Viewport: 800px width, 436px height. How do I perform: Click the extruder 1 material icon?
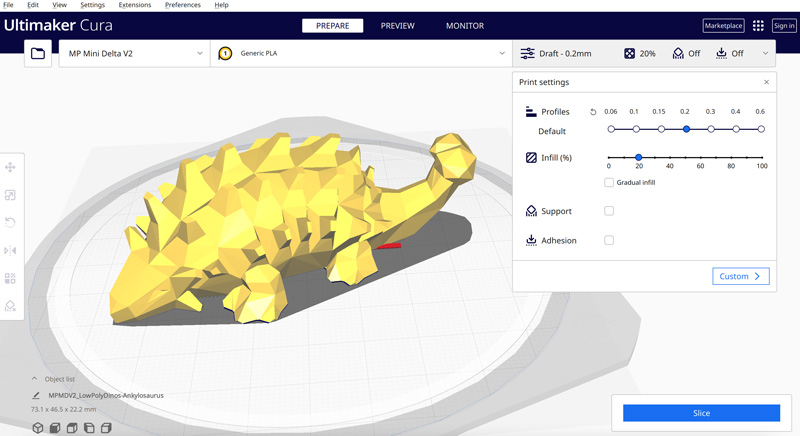(x=225, y=53)
